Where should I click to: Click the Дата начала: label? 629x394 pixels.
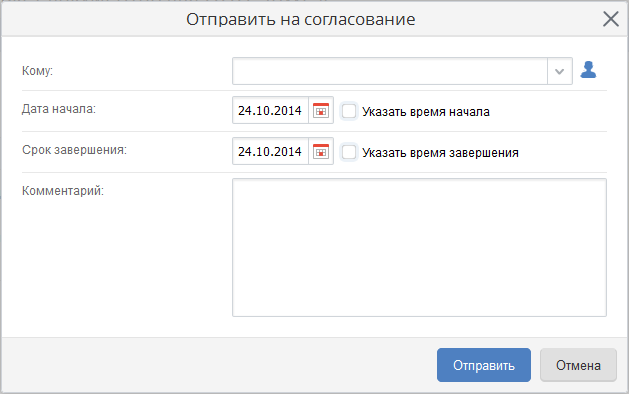(59, 109)
